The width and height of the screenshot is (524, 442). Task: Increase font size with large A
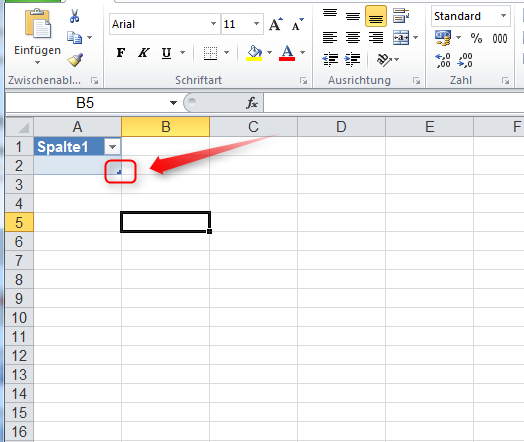(276, 24)
